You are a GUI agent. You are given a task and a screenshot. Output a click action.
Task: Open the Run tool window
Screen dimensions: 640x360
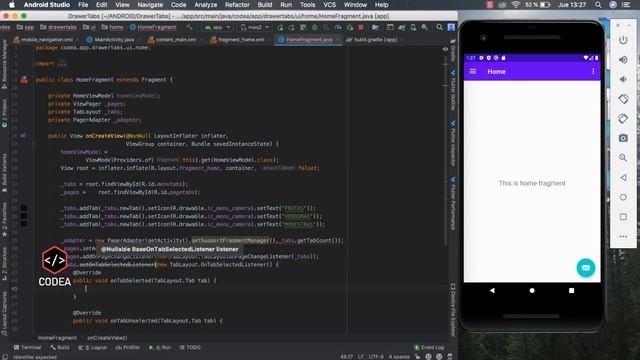[x=160, y=347]
